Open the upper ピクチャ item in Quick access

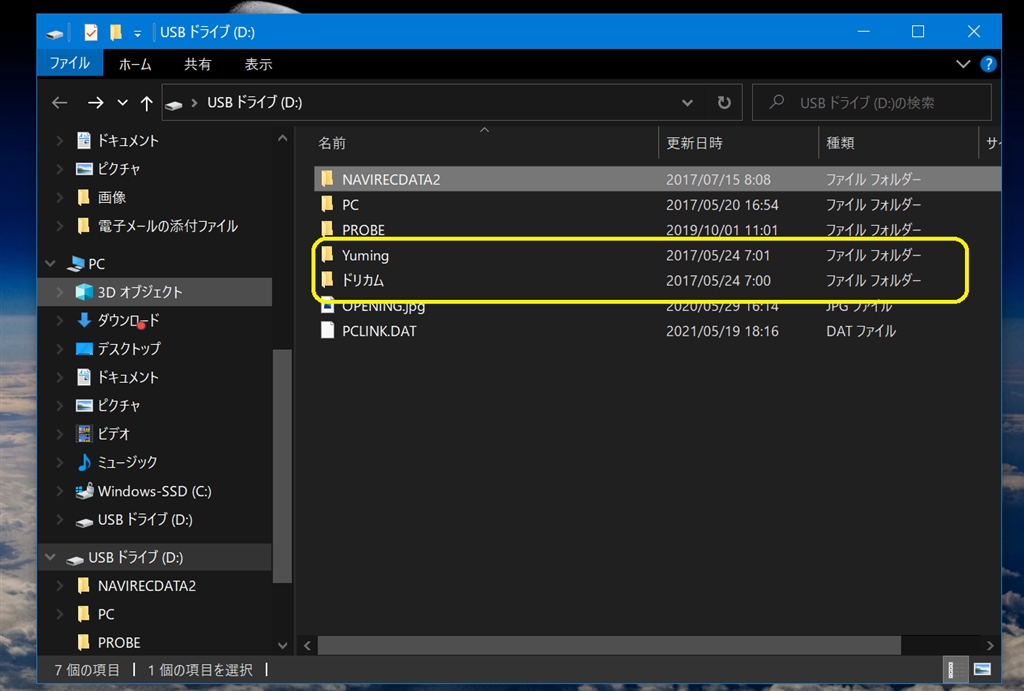(119, 169)
